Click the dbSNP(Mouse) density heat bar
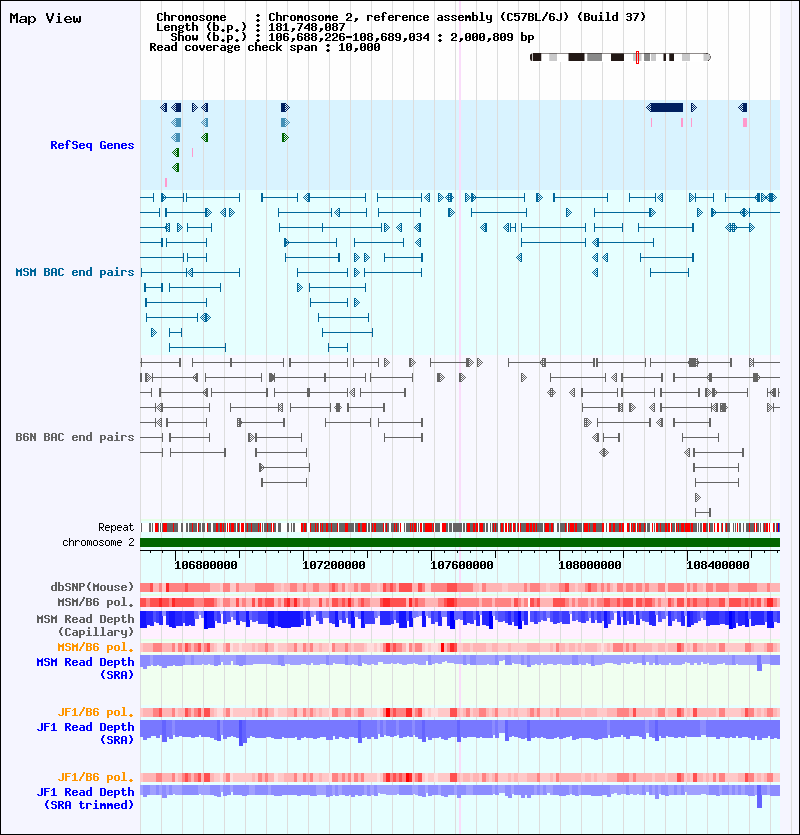The image size is (800, 835). [460, 587]
